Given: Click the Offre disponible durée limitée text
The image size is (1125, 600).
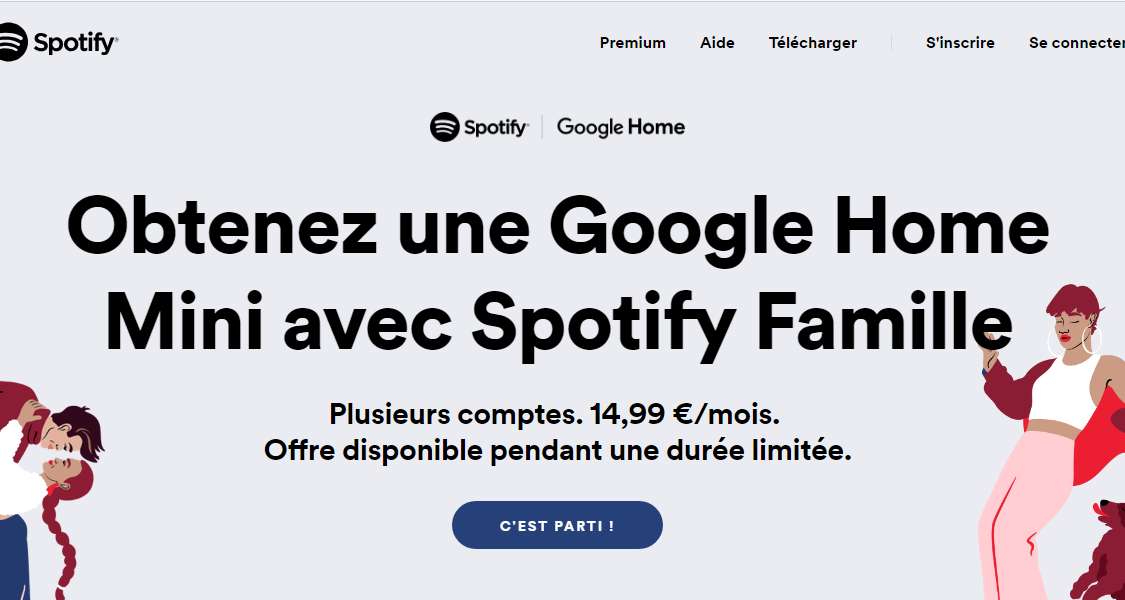Looking at the screenshot, I should tap(557, 450).
